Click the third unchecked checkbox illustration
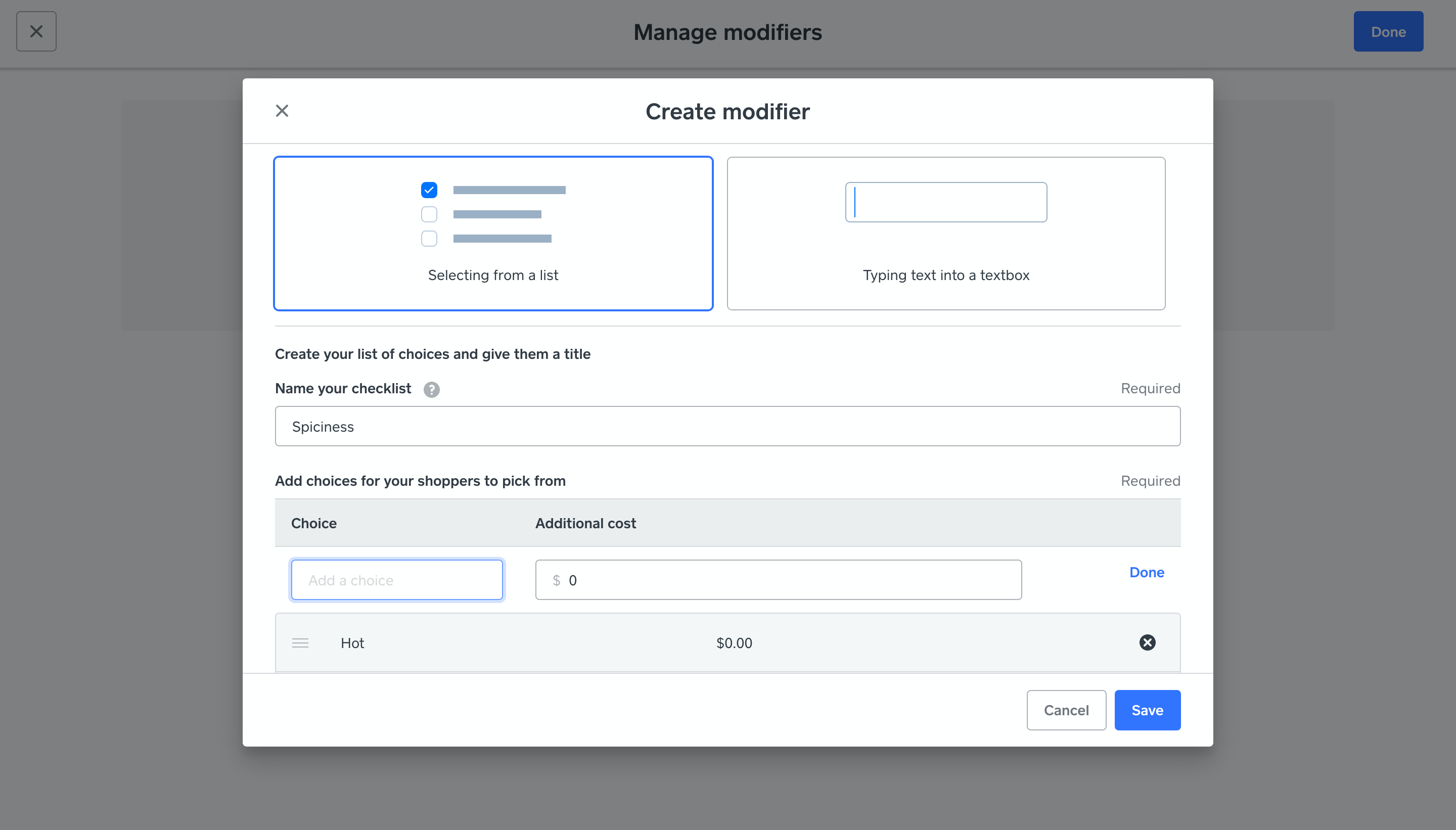The image size is (1456, 830). click(x=429, y=238)
